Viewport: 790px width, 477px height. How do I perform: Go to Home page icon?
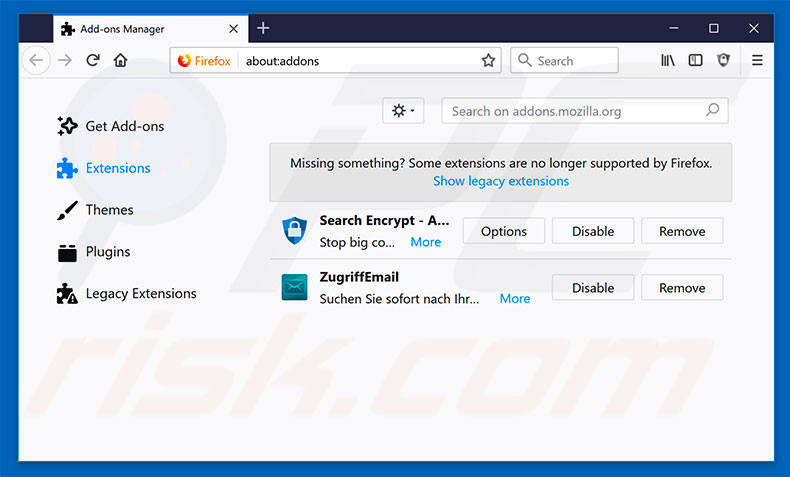click(121, 61)
